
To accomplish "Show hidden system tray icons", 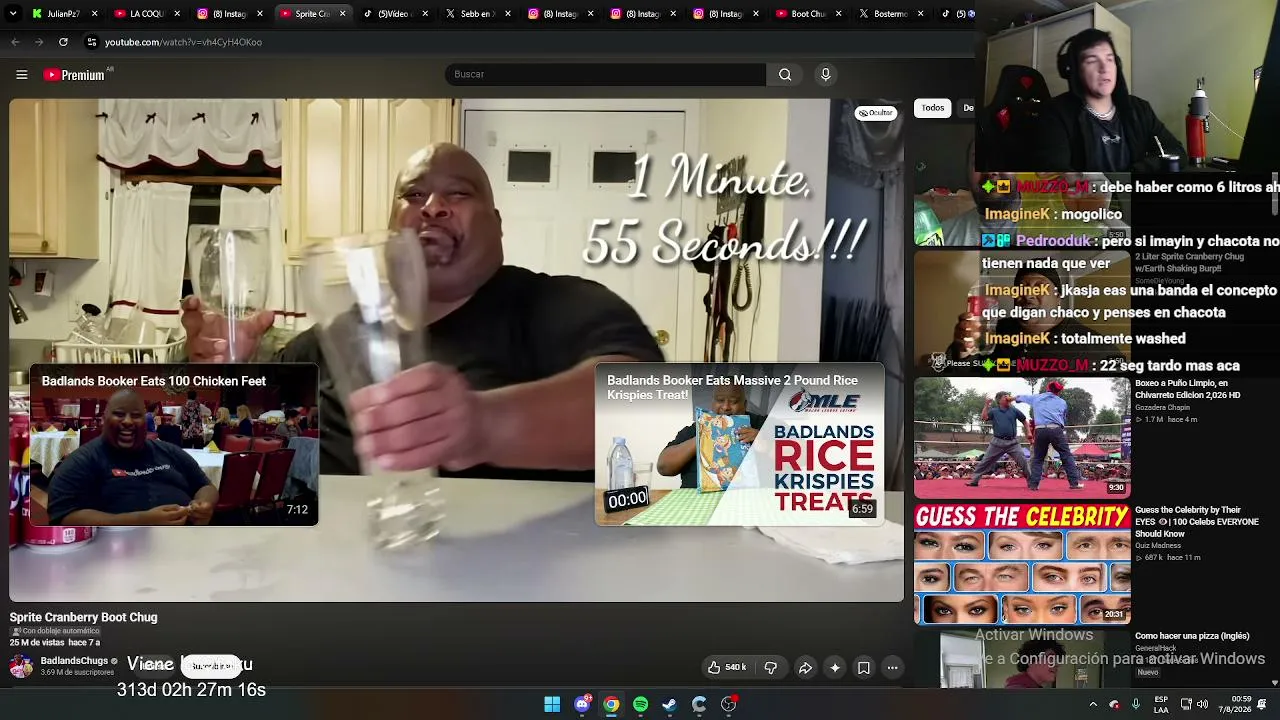I will click(1093, 704).
